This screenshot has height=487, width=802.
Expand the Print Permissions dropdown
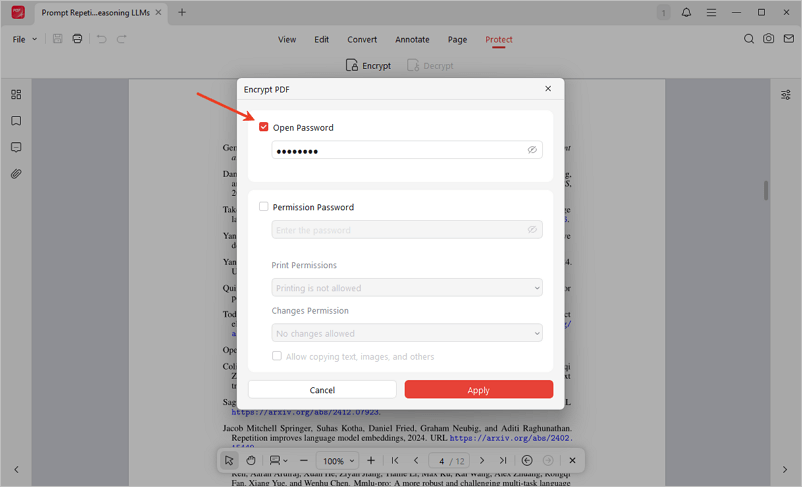(407, 287)
